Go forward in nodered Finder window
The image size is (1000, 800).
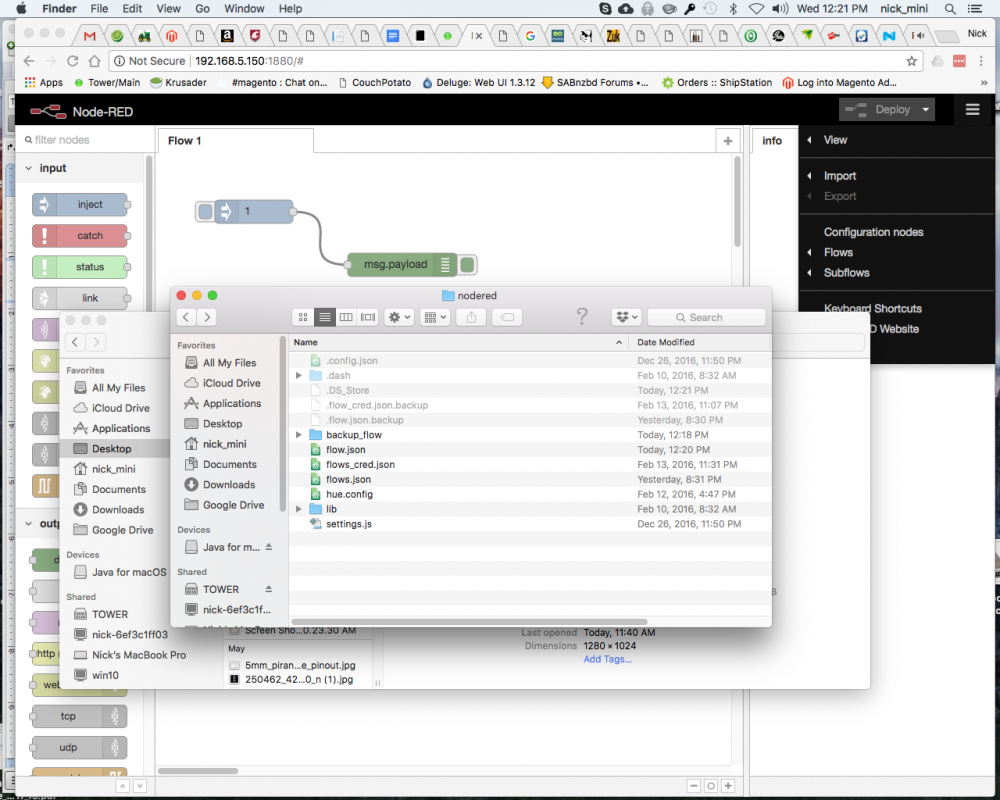[x=207, y=317]
